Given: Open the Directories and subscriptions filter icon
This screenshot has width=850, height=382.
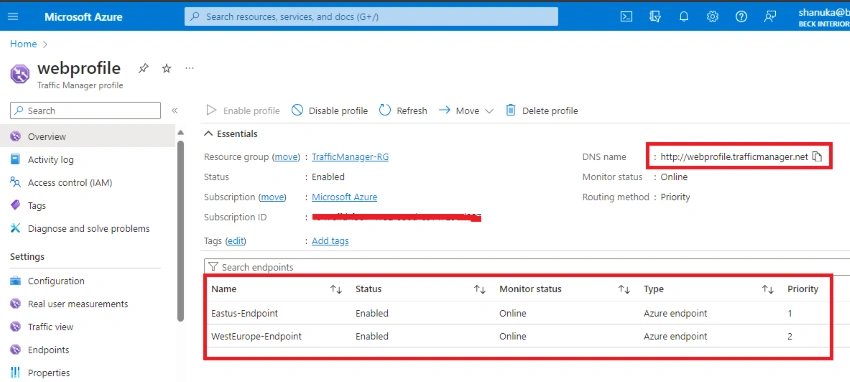Looking at the screenshot, I should point(655,16).
